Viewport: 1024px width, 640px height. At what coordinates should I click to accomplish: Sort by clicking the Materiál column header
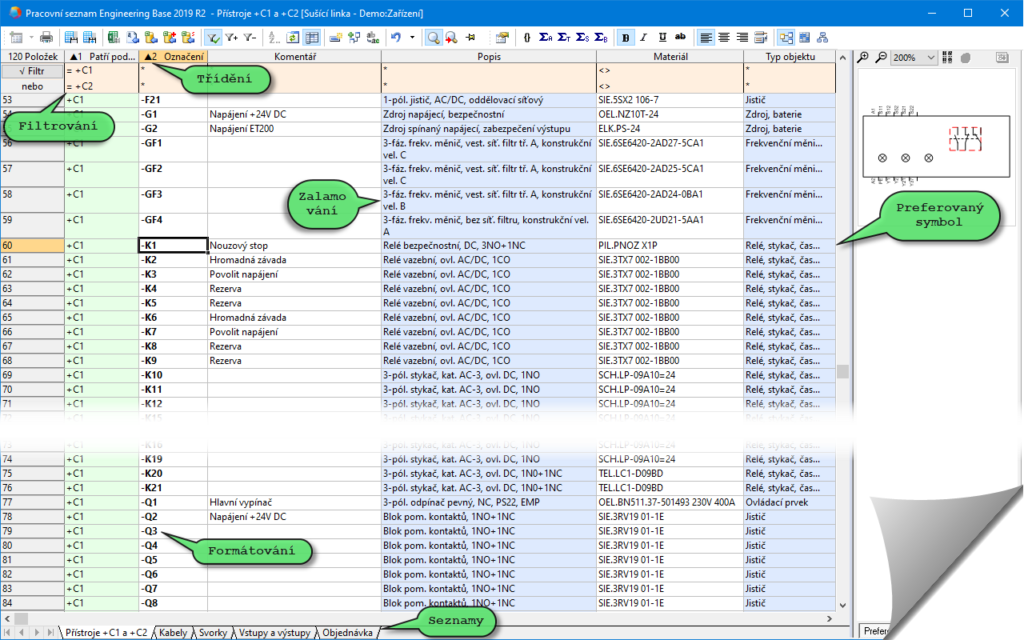pos(670,58)
